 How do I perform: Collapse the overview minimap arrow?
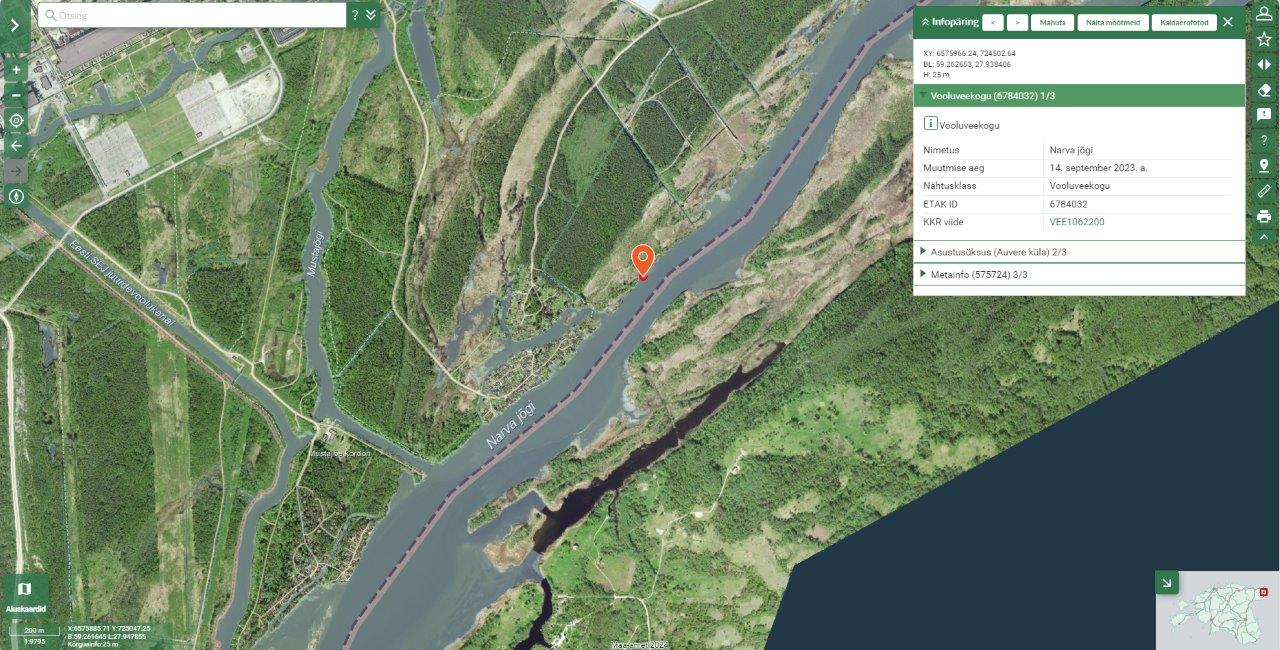[1167, 582]
